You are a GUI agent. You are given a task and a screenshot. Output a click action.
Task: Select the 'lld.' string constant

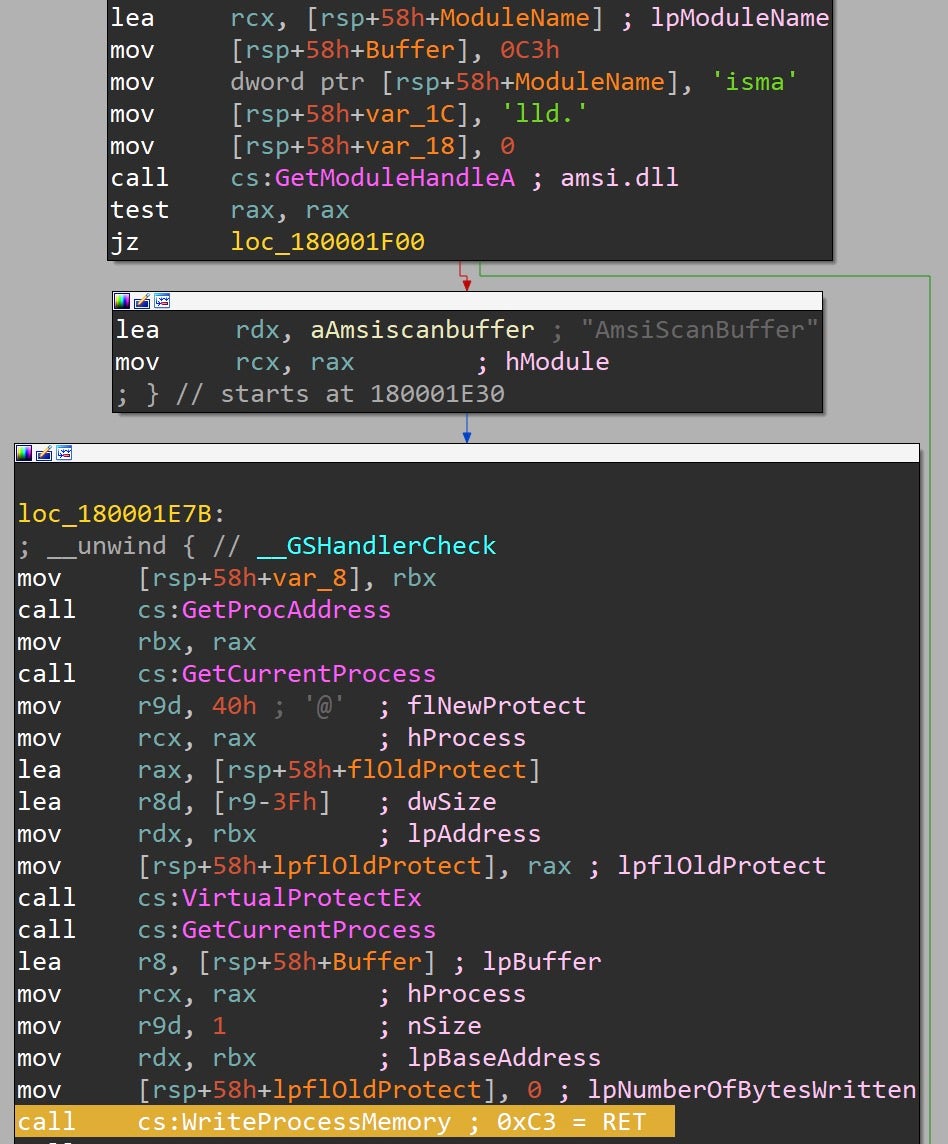coord(546,114)
